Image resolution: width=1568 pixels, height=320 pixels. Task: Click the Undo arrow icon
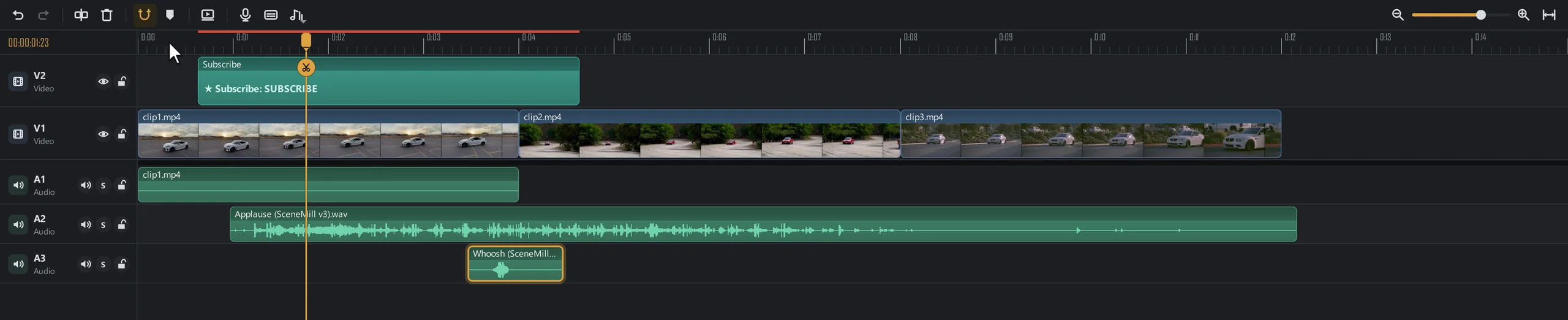pyautogui.click(x=18, y=15)
